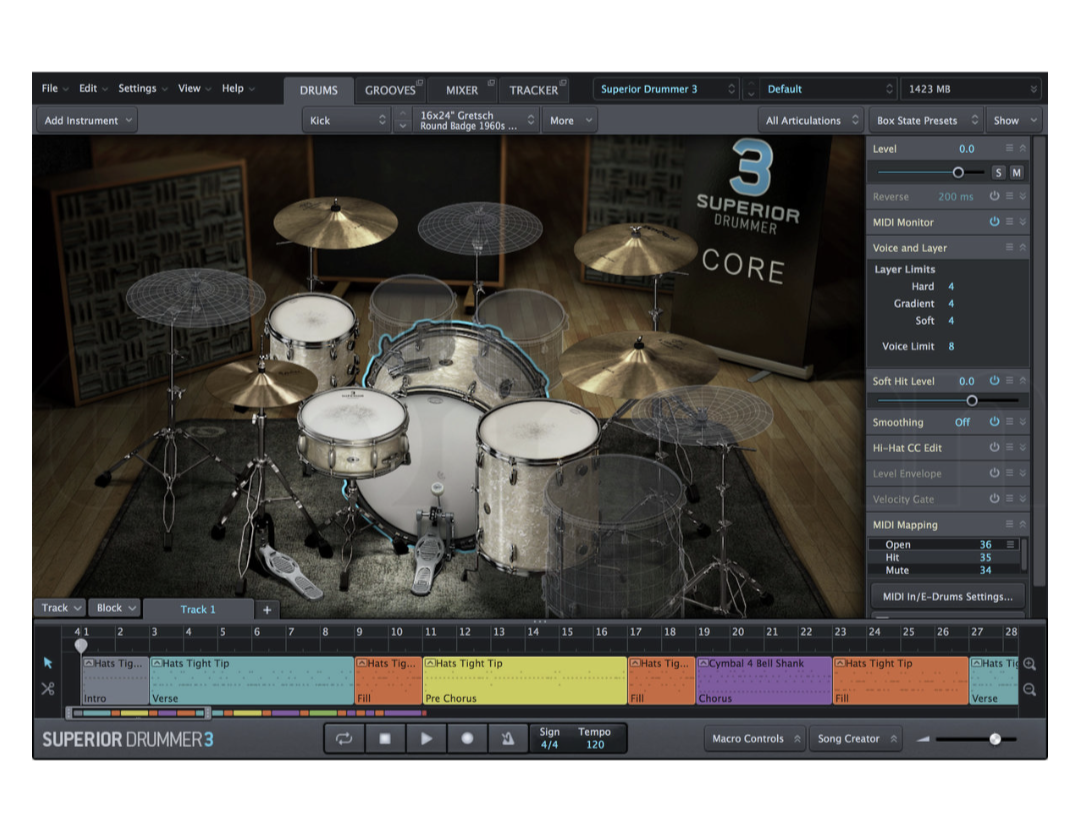Toggle the metronome icon
Image resolution: width=1080 pixels, height=839 pixels.
[x=508, y=738]
